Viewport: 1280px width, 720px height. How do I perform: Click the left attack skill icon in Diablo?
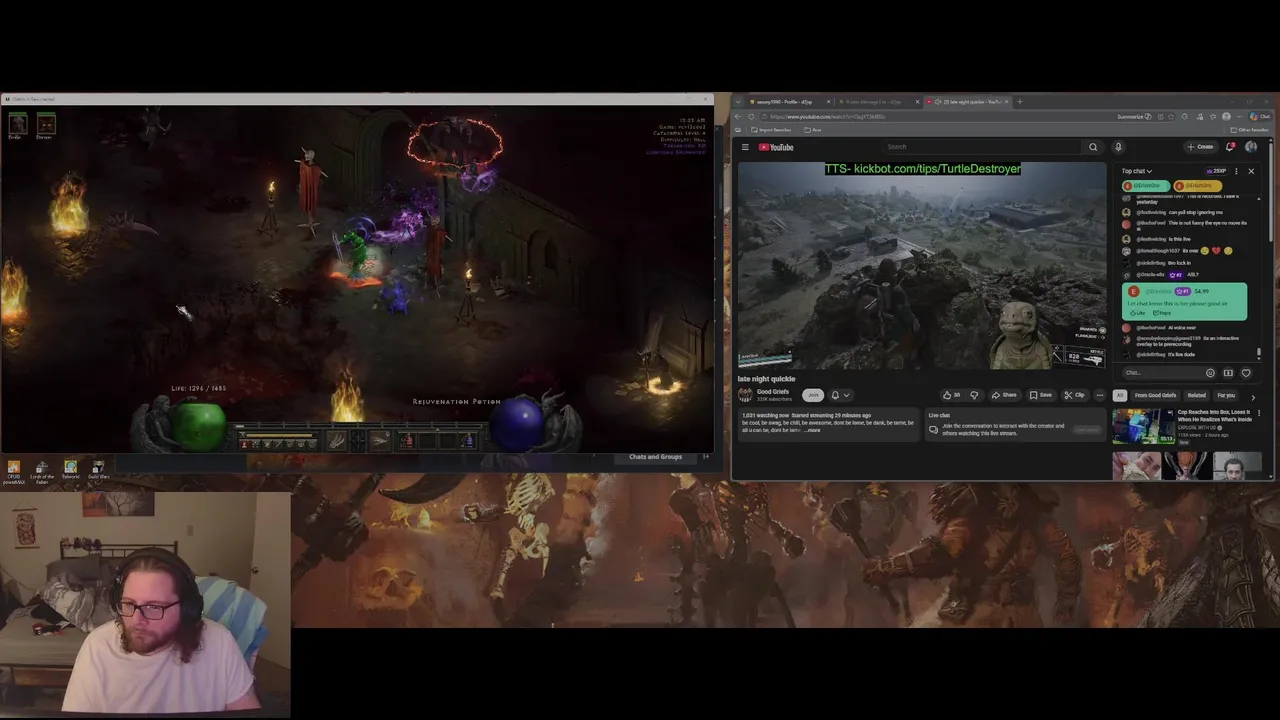point(337,438)
